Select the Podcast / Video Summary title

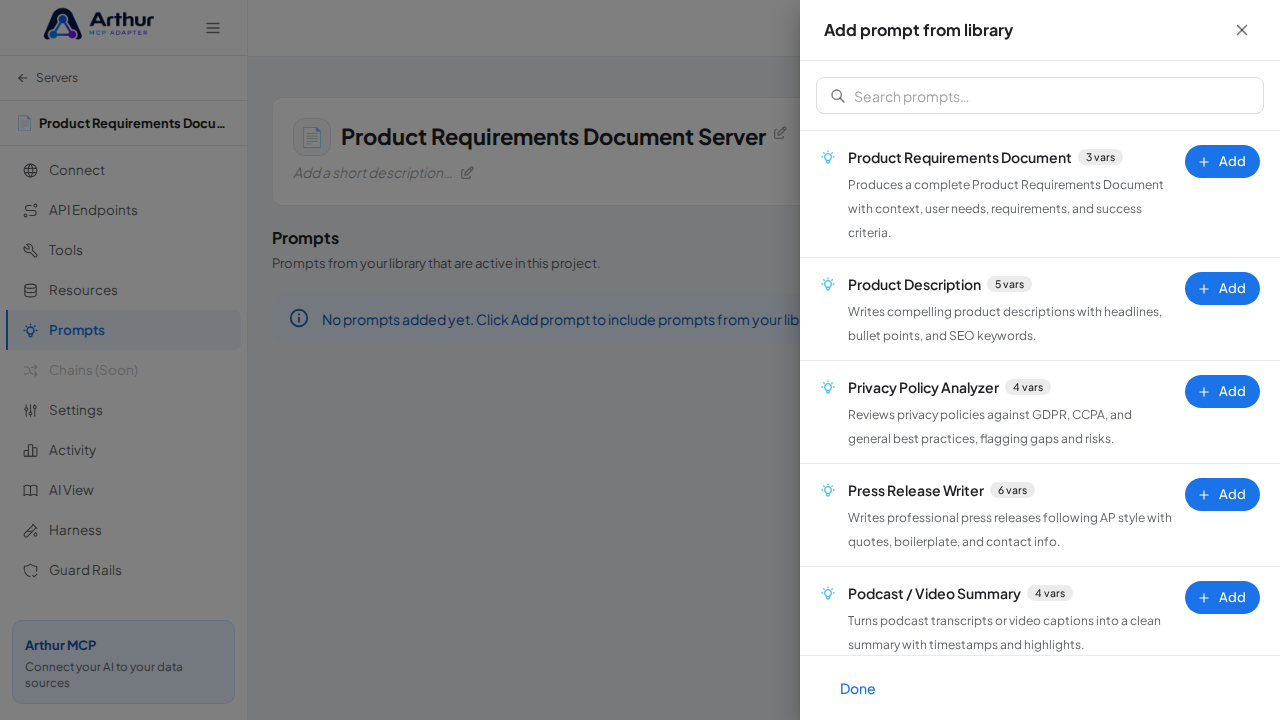pyautogui.click(x=934, y=594)
